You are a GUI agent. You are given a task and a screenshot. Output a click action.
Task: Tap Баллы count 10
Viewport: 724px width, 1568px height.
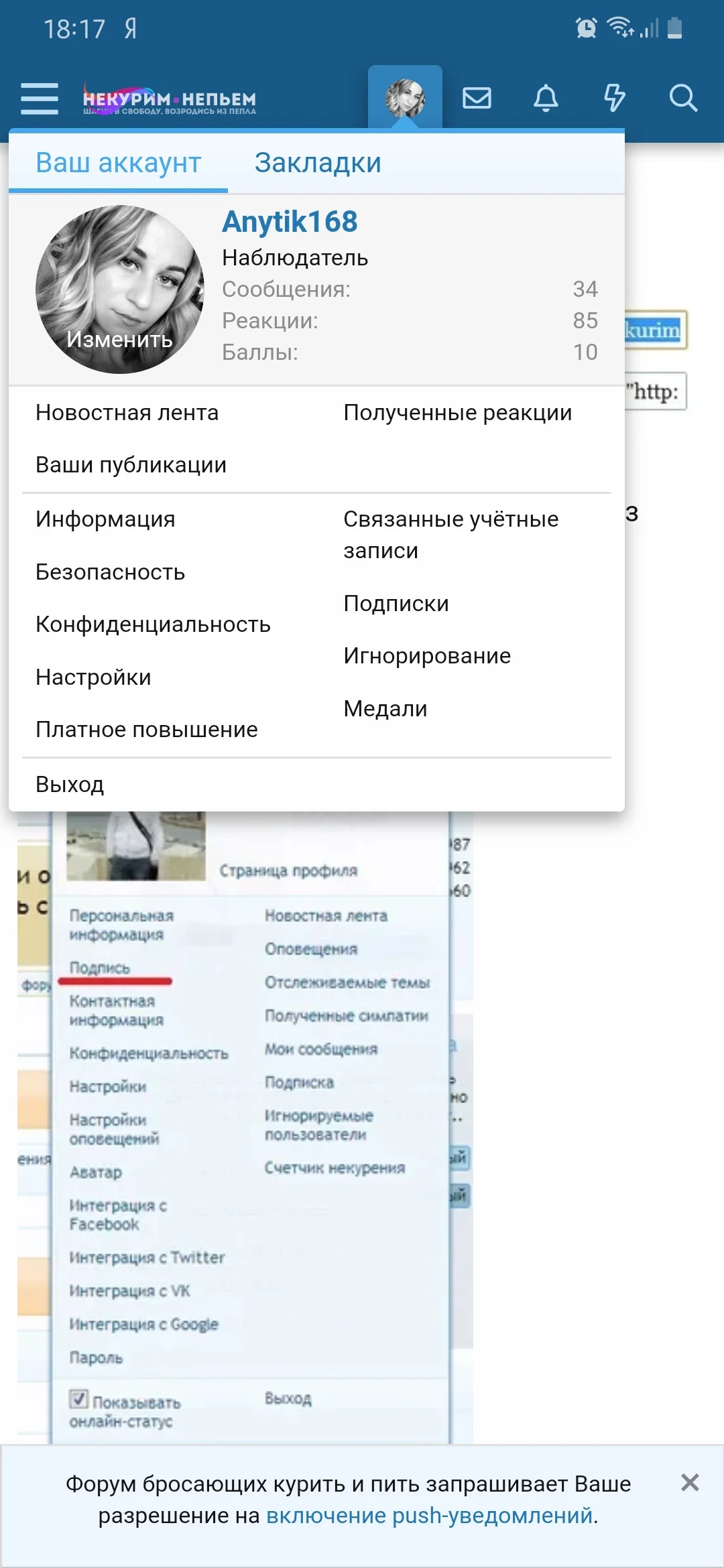click(585, 352)
